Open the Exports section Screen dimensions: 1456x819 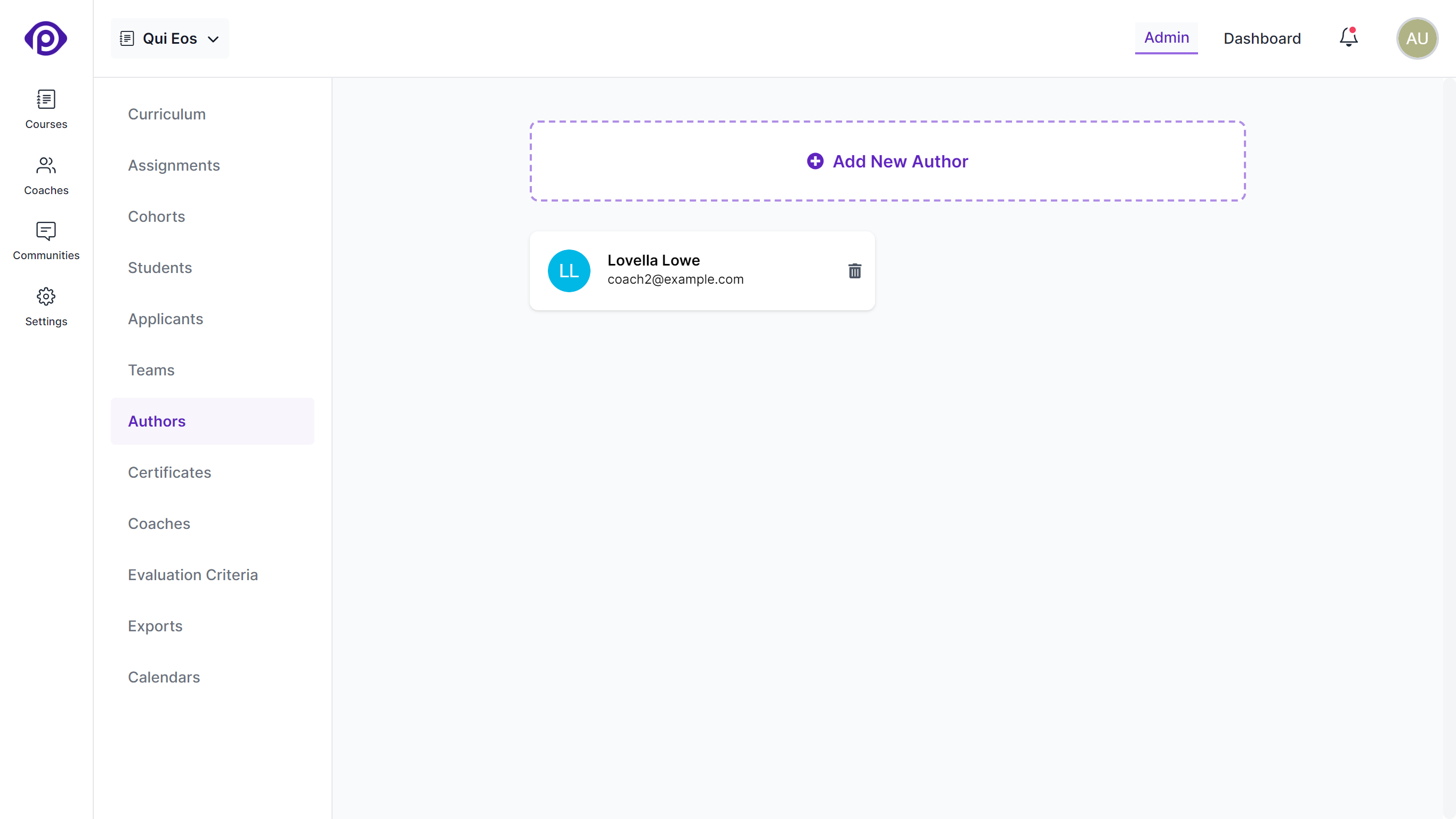pos(155,625)
